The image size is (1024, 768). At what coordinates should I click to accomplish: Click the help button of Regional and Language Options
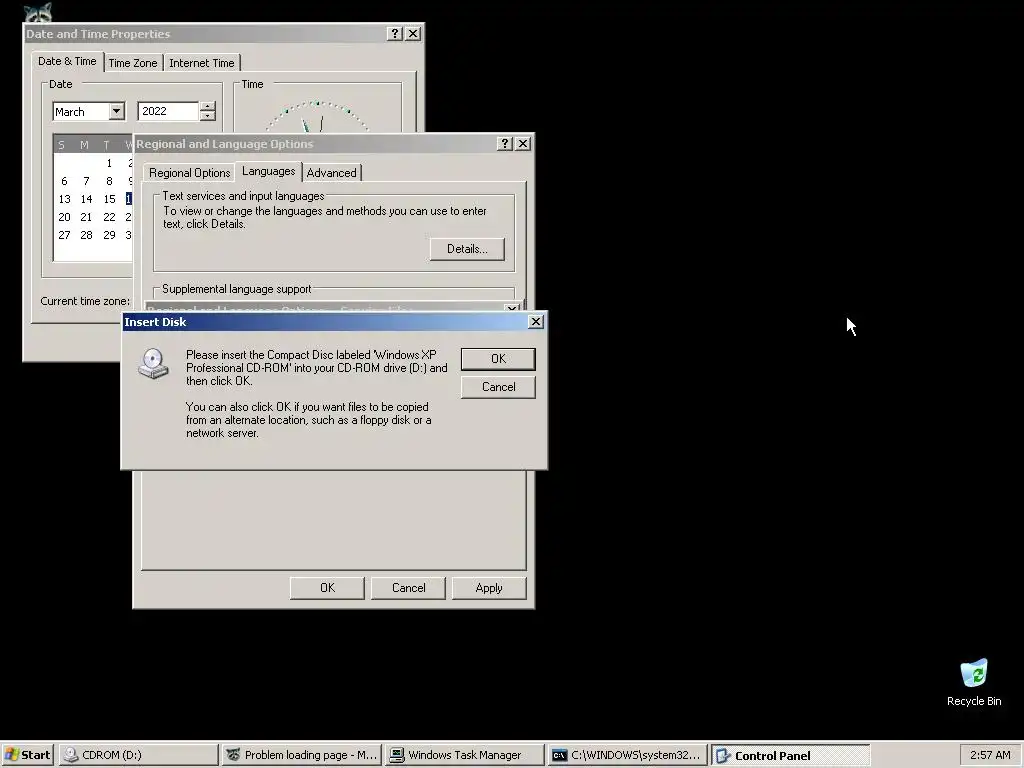[505, 144]
